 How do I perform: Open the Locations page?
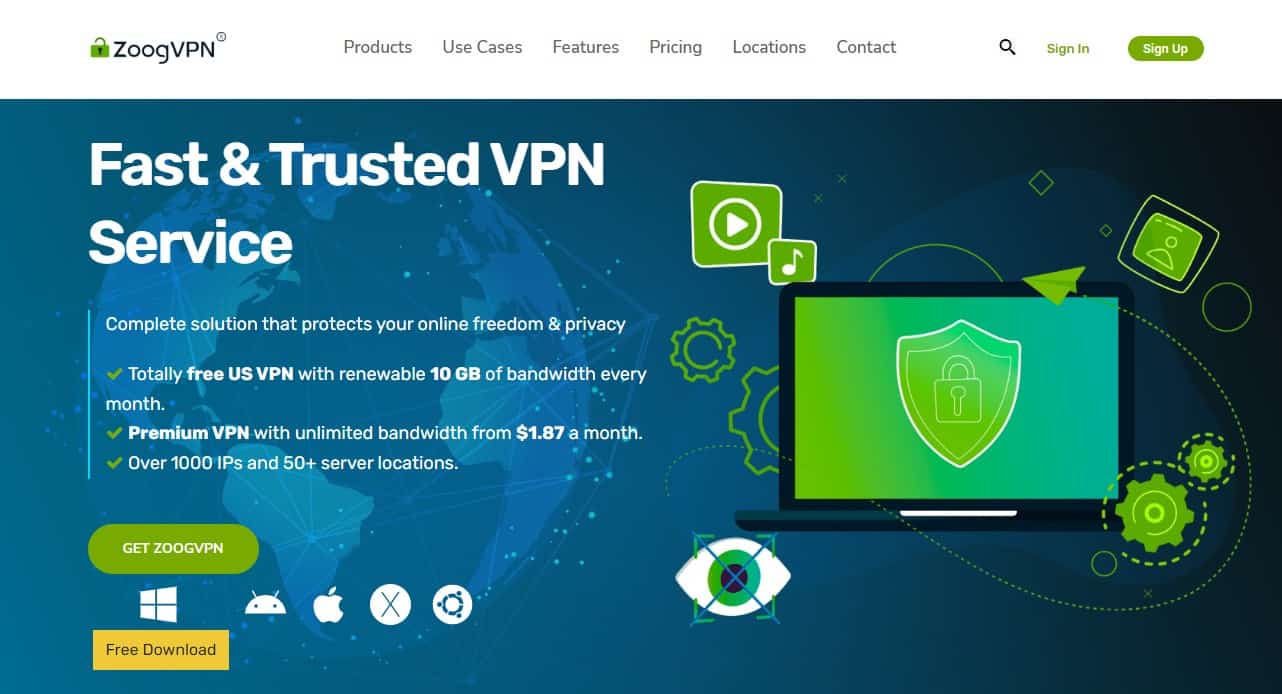point(769,47)
